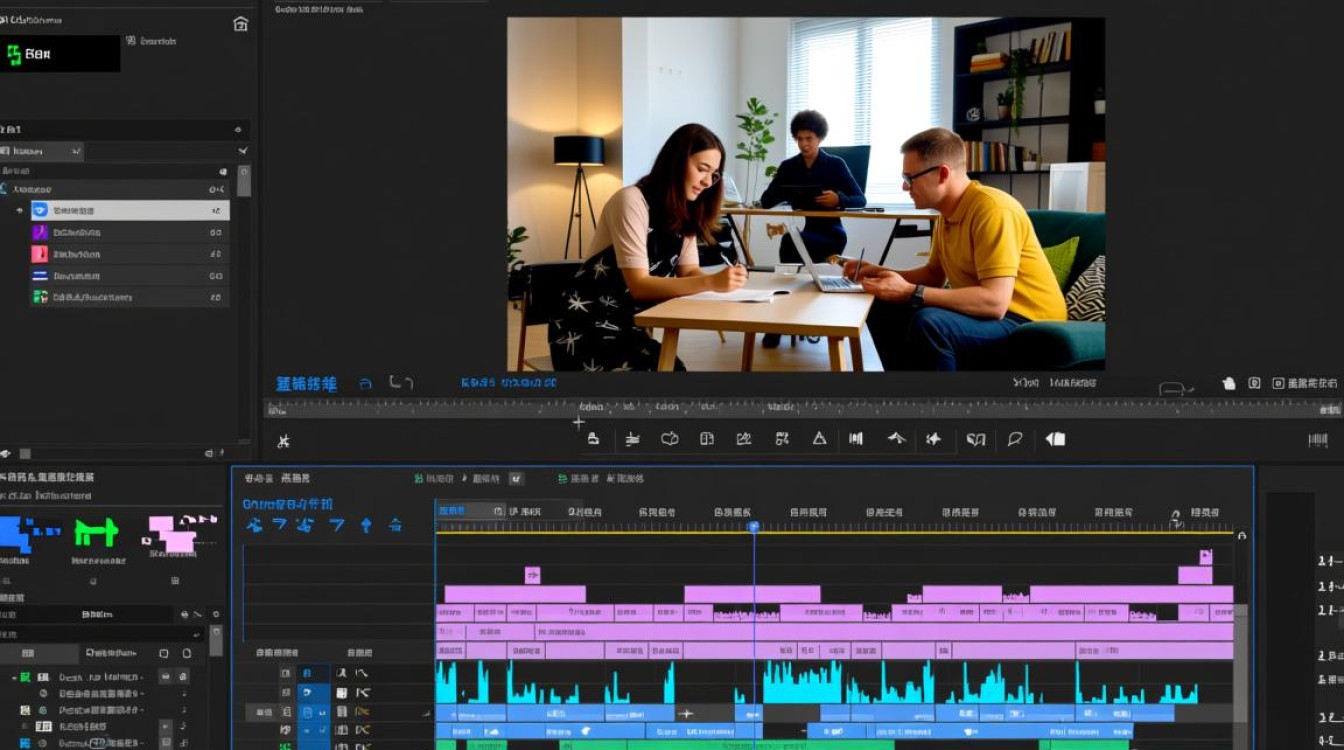This screenshot has height=750, width=1344.
Task: Click the upper-left panel's vertical scrollbar
Action: (244, 180)
